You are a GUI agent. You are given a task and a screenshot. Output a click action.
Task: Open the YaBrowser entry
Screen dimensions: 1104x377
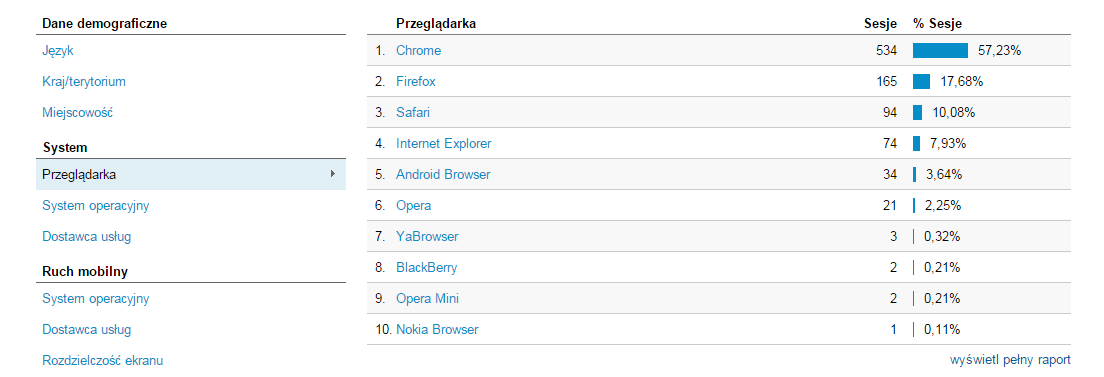coord(427,237)
